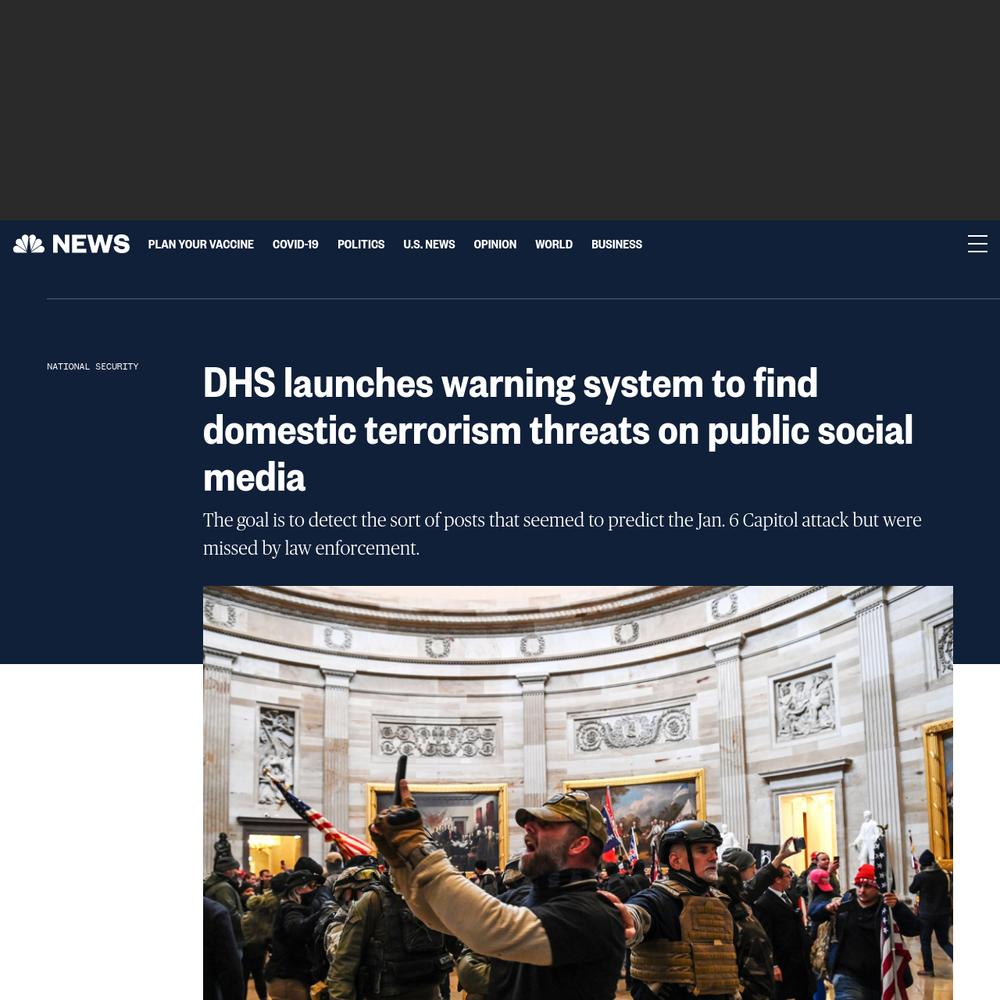Navigate to World section

tap(554, 244)
